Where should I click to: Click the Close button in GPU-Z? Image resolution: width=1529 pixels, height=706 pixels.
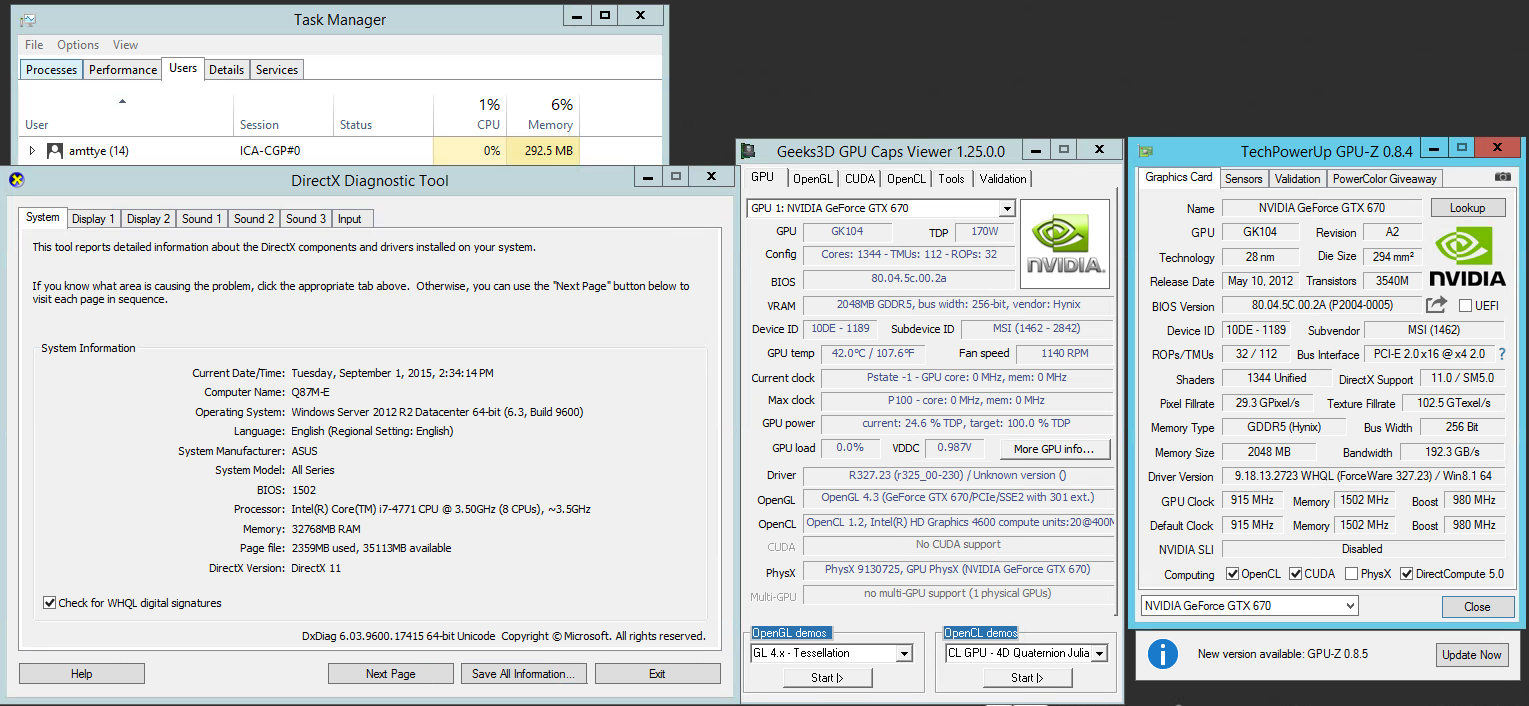pos(1477,607)
